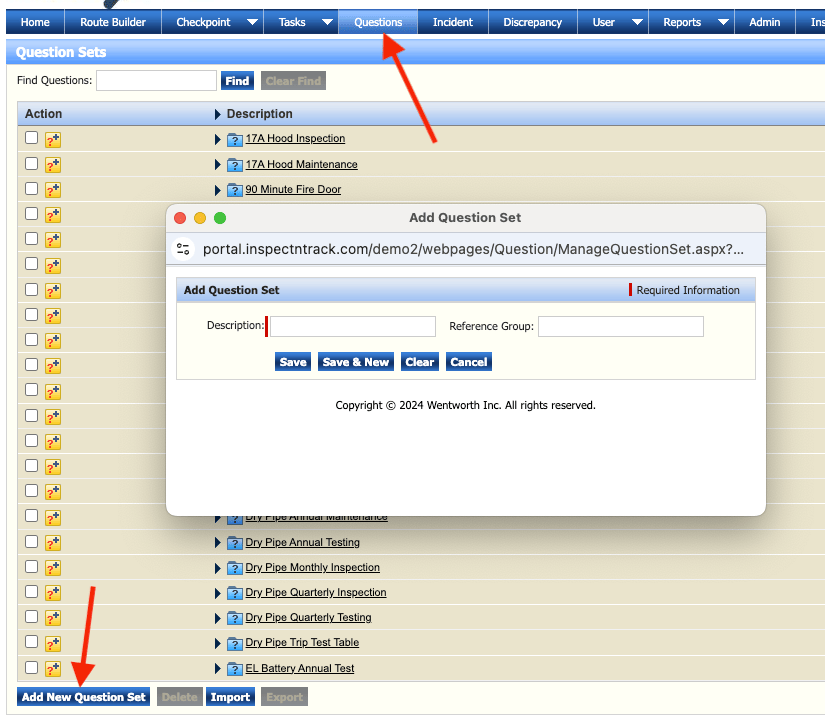825x719 pixels.
Task: Go to the Route Builder tab
Action: (x=113, y=22)
